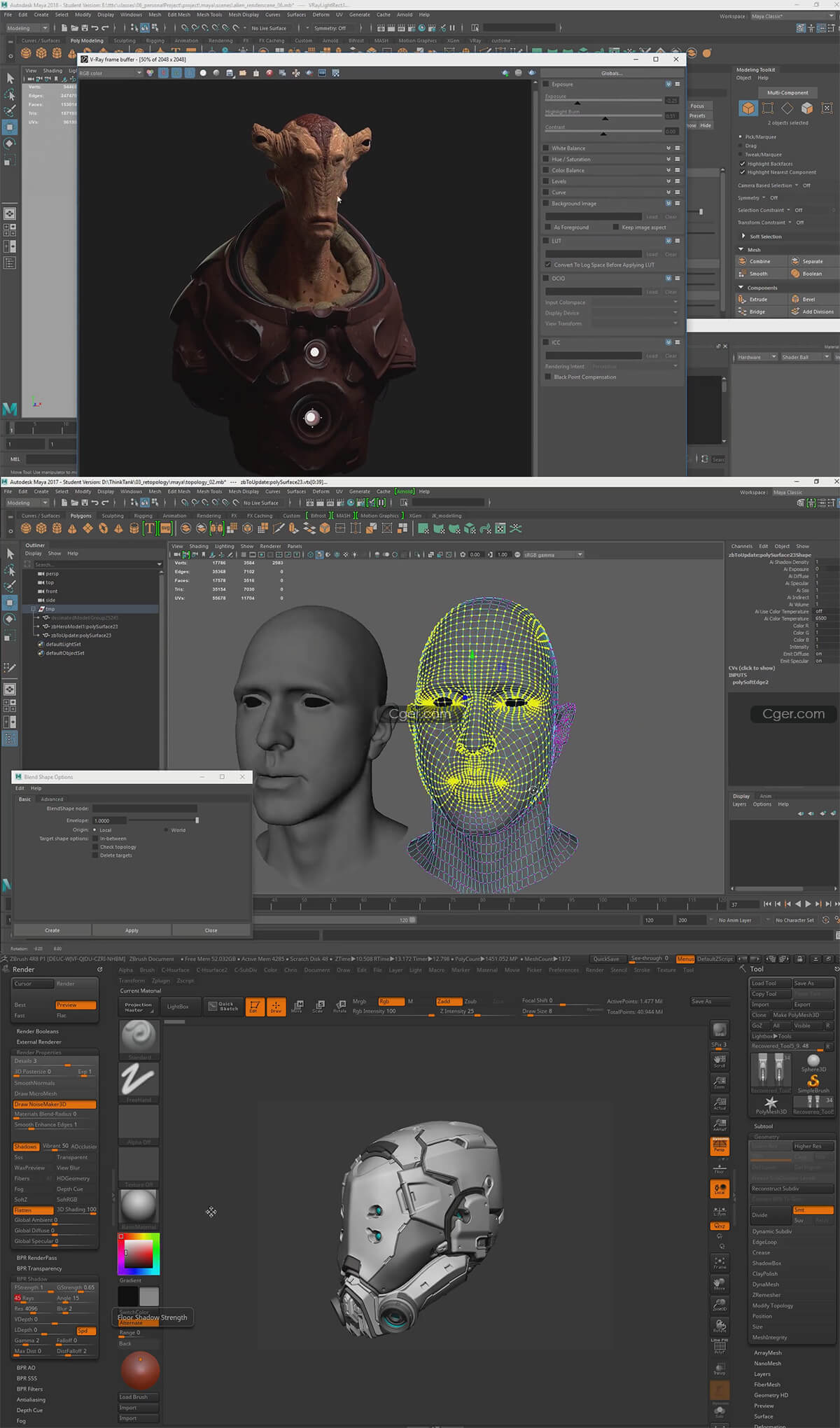
Task: Open the FreeHand stroke thumbnail in ZBrush
Action: point(139,1082)
